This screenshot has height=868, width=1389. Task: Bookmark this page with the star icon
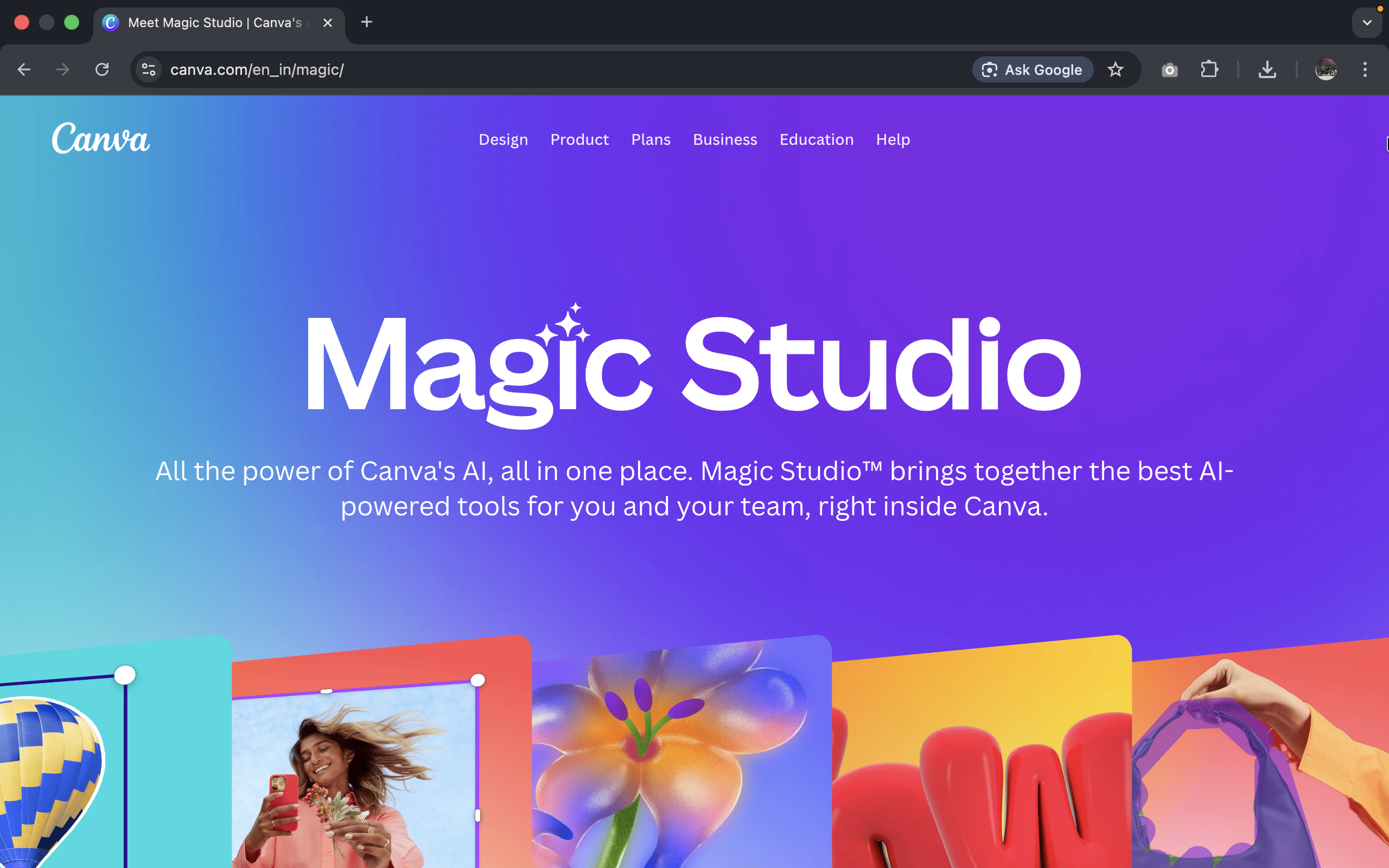coord(1116,69)
